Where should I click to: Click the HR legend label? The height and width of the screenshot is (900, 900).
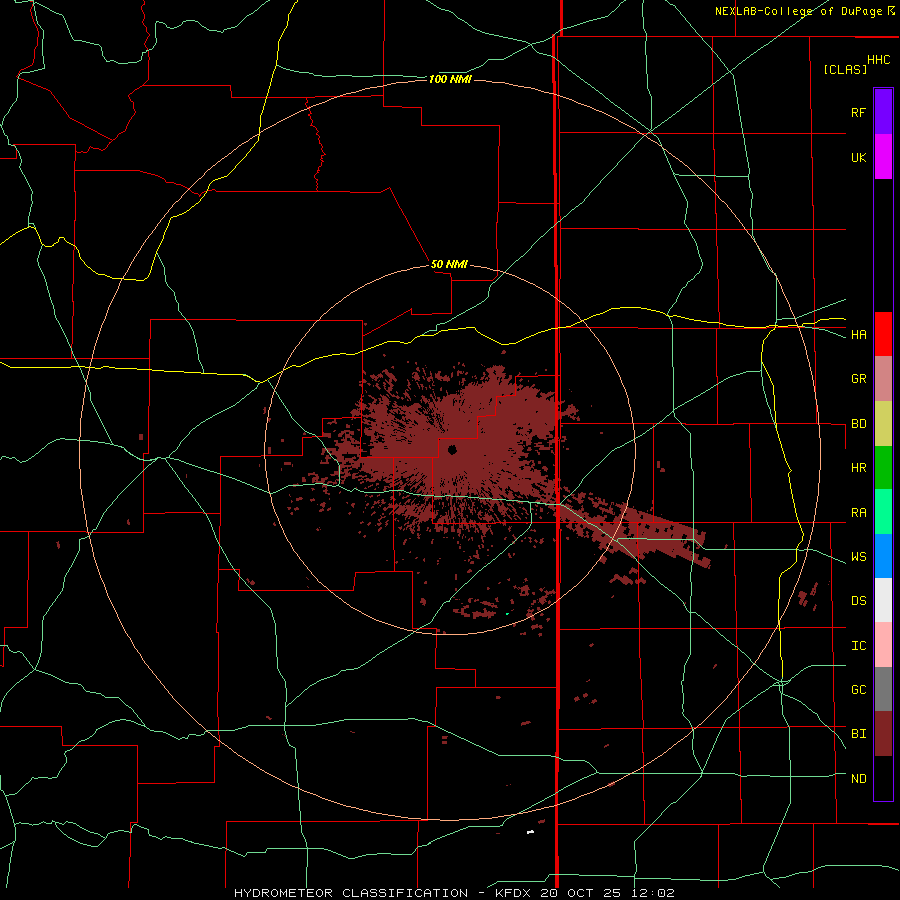[x=858, y=468]
